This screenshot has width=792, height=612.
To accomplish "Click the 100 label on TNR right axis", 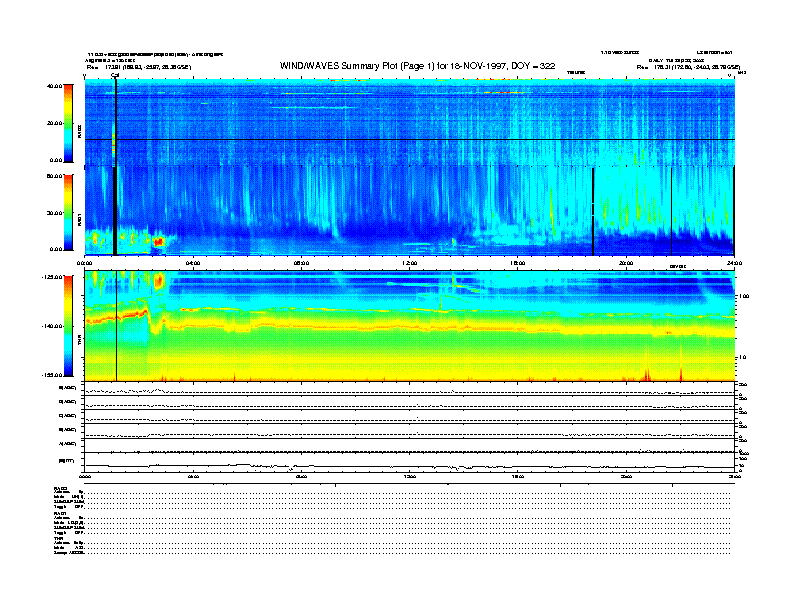I will 743,296.
